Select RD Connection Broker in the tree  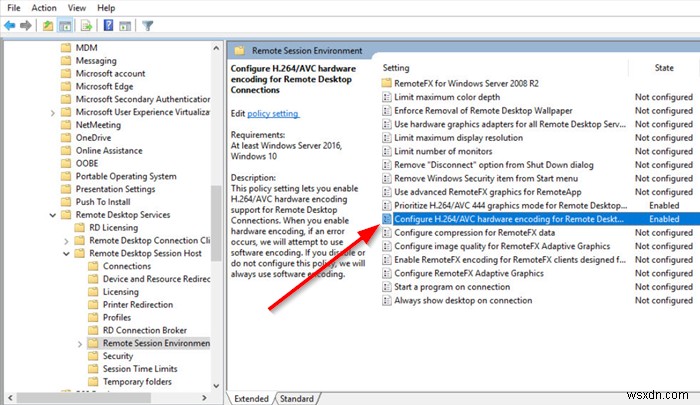(x=145, y=330)
